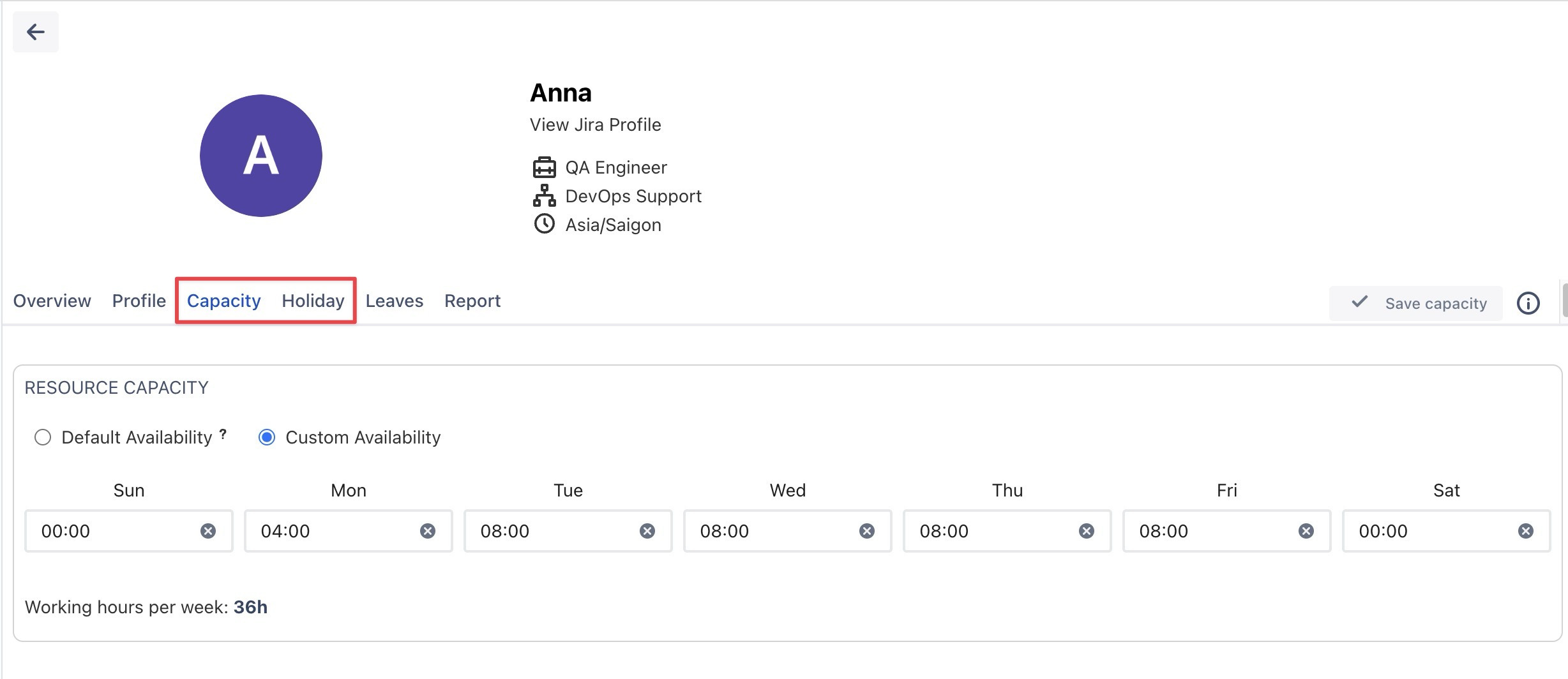Clear the Tuesday hours with X icon
Image resolution: width=1568 pixels, height=679 pixels.
pyautogui.click(x=647, y=531)
